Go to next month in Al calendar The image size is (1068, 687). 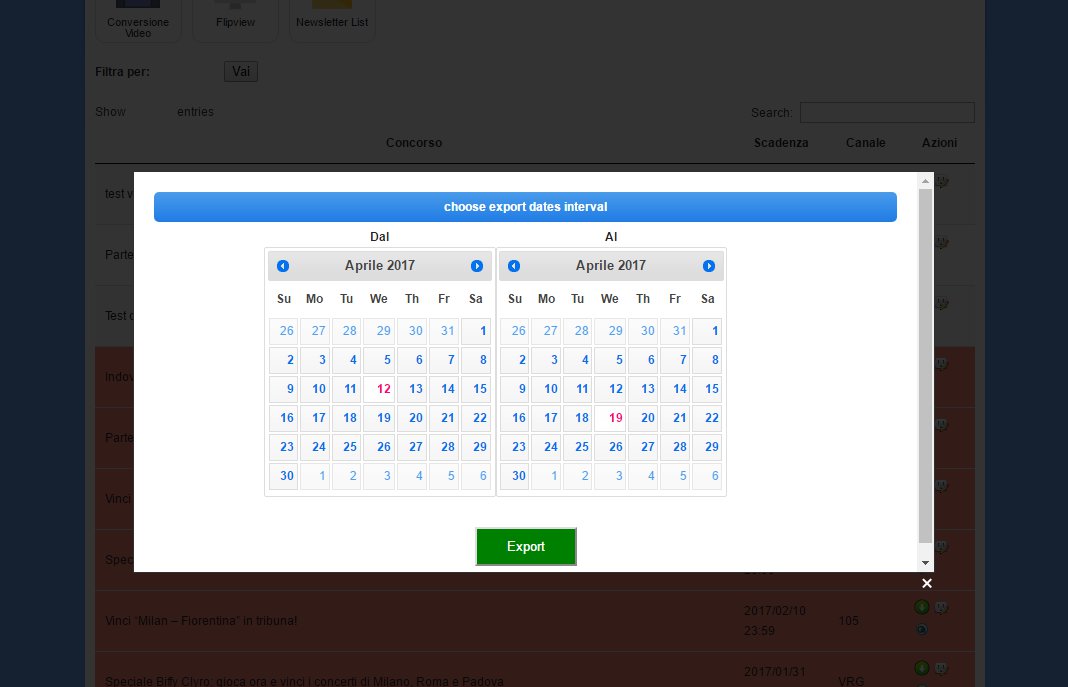(x=709, y=266)
